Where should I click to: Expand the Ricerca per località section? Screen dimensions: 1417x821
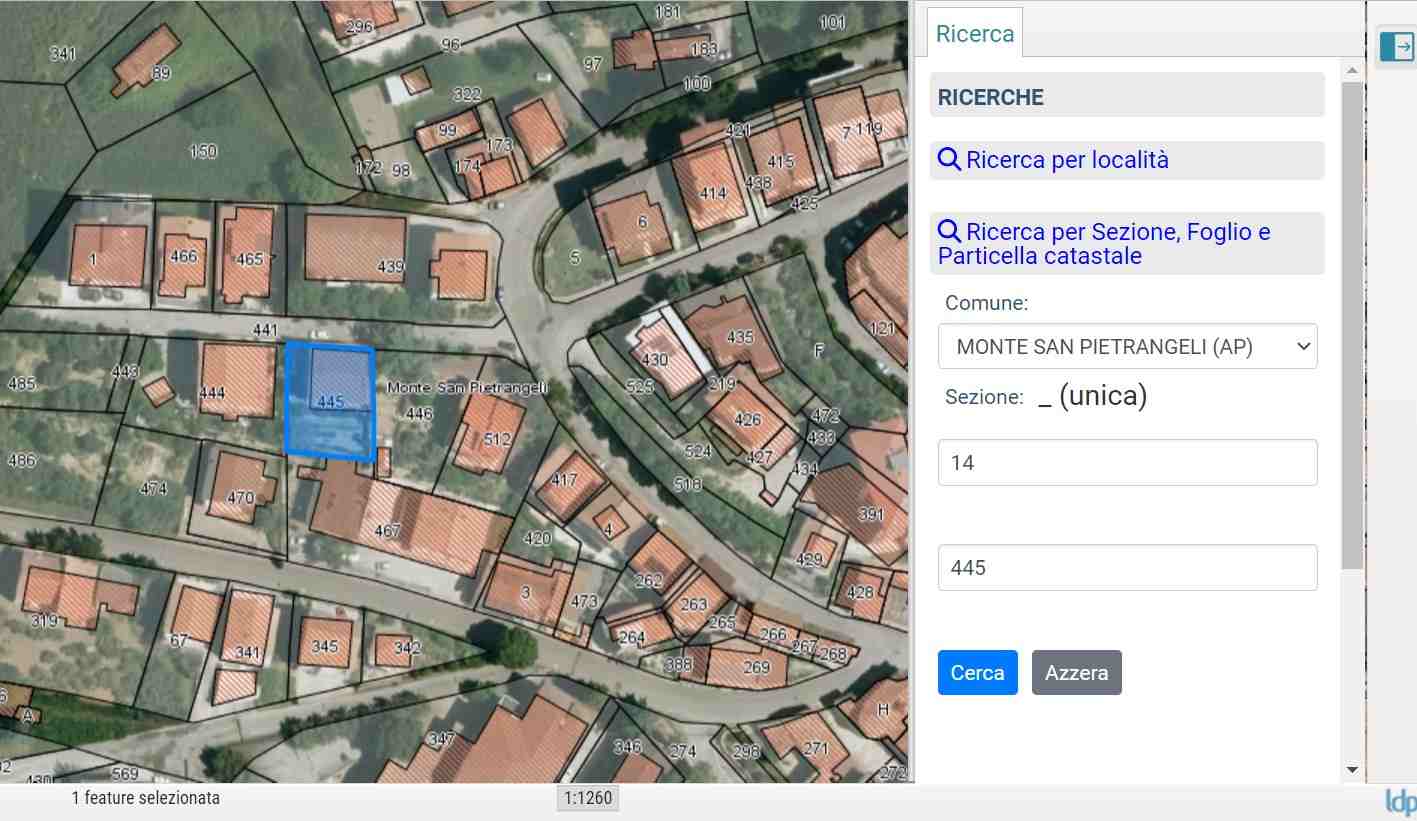coord(1067,160)
